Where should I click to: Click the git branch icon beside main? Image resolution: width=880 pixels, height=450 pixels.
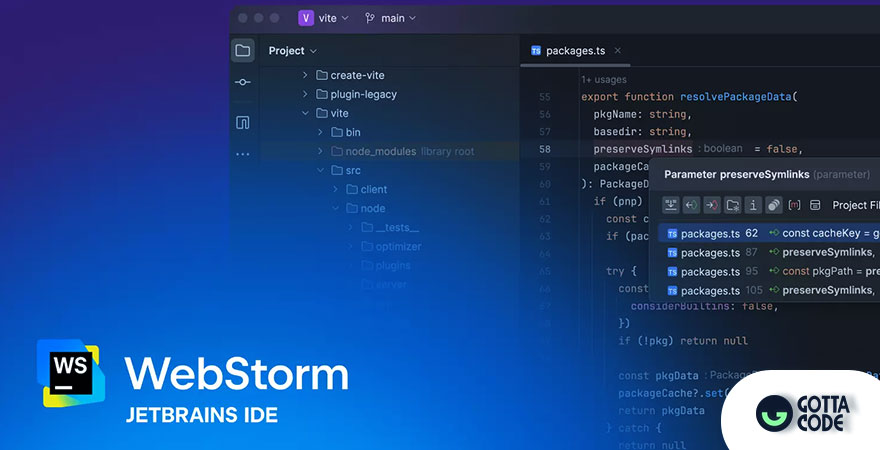(x=369, y=18)
